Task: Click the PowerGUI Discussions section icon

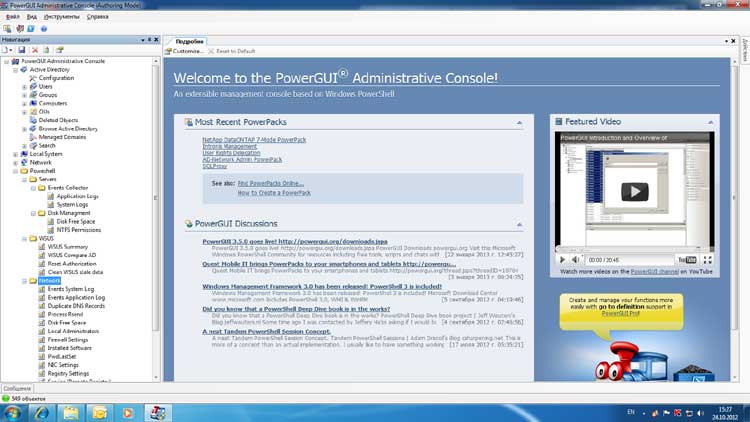Action: 189,224
